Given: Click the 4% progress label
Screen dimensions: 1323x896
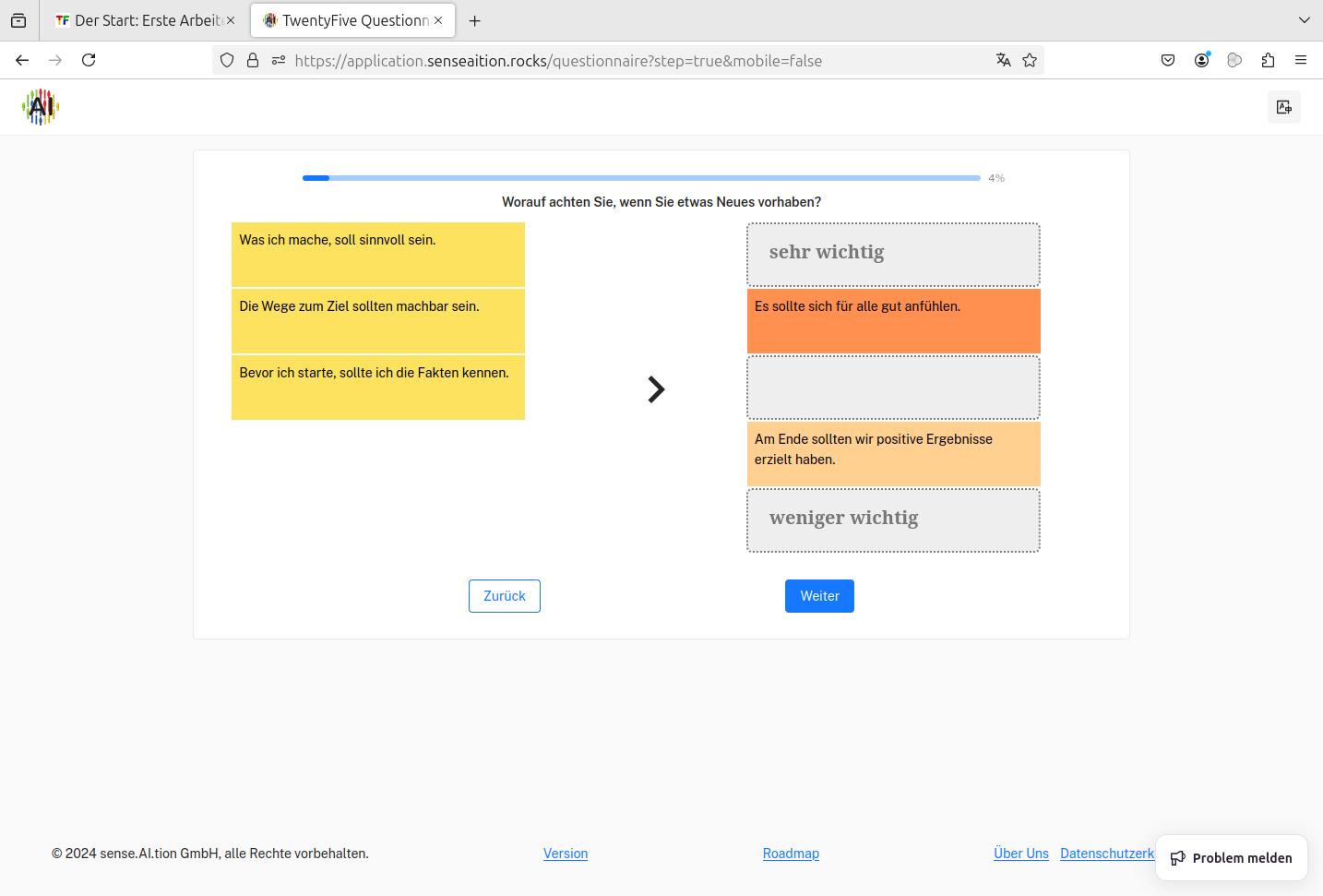Looking at the screenshot, I should tap(996, 178).
